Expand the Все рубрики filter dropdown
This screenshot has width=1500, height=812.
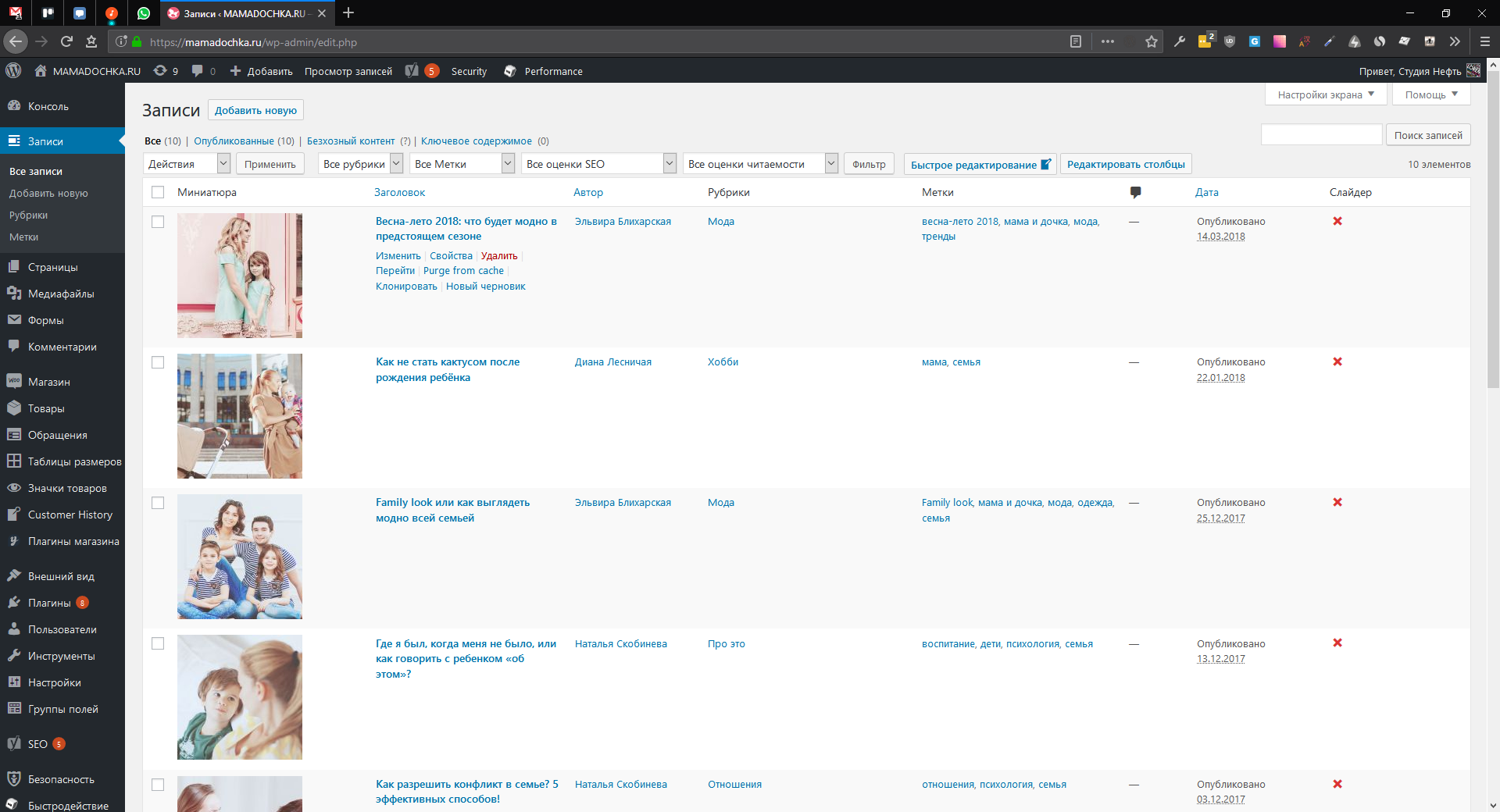coord(360,164)
